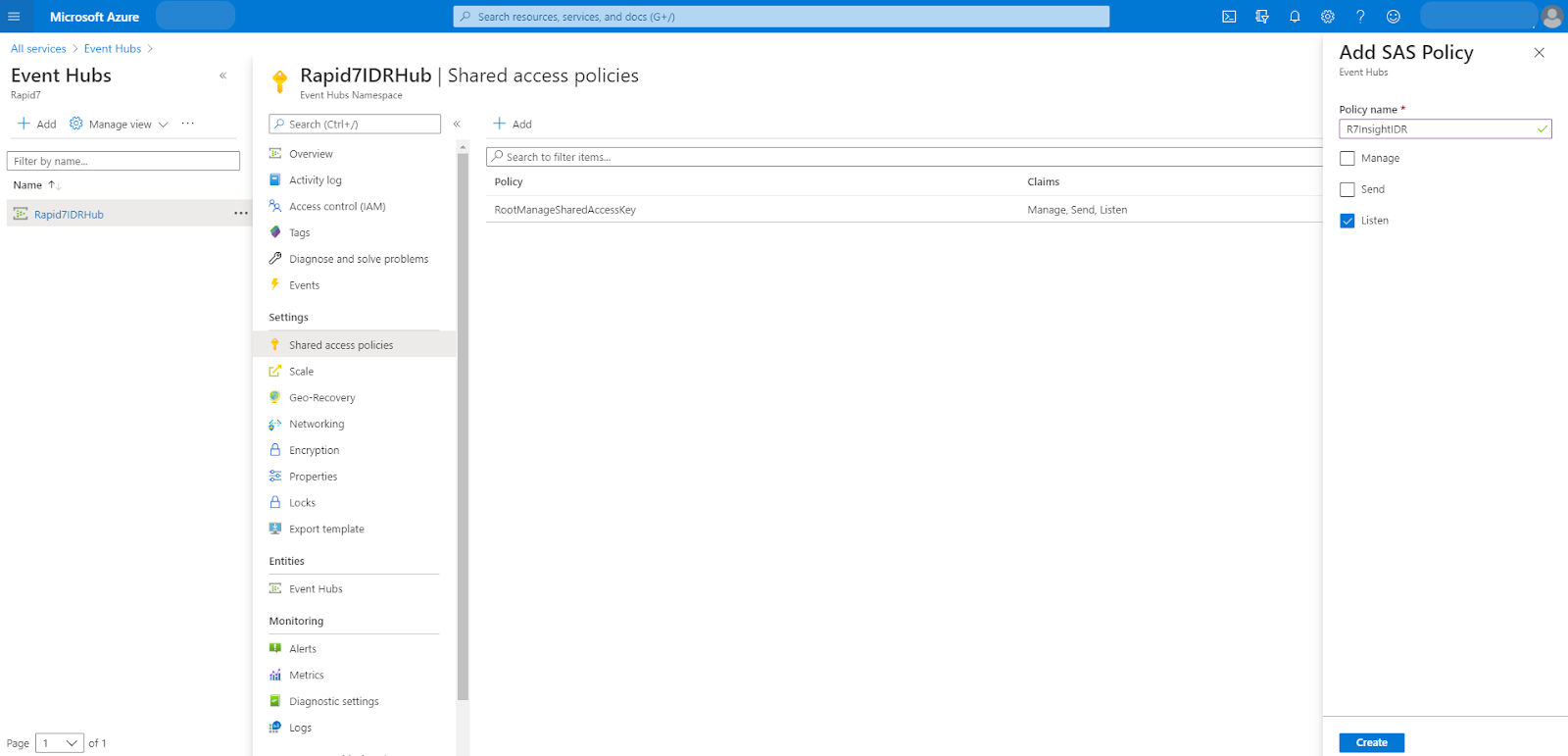This screenshot has height=756, width=1568.
Task: Focus the global search resources box
Action: (781, 17)
